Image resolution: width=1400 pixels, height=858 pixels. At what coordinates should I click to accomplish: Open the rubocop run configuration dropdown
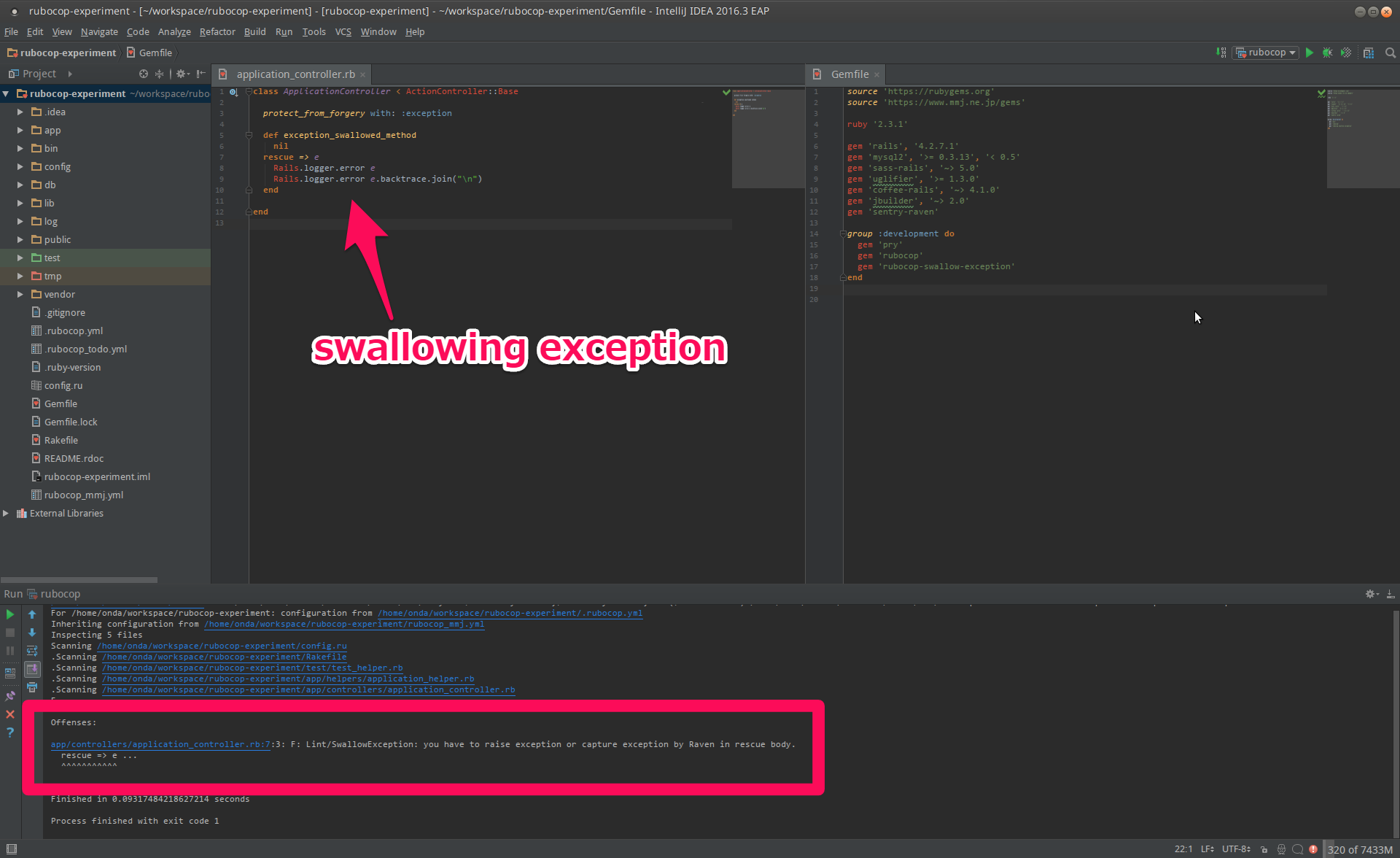(1266, 53)
